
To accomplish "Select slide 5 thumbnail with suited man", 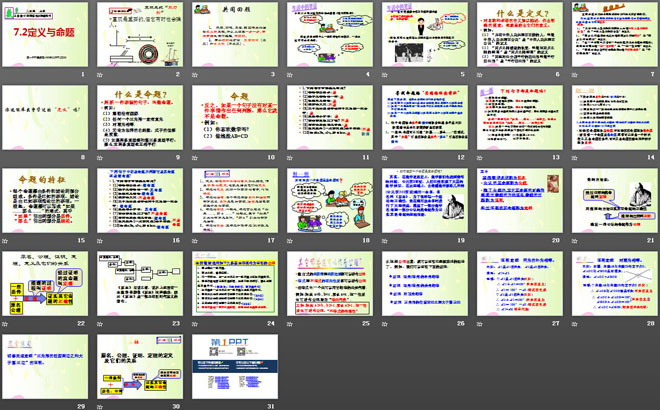I will 425,35.
